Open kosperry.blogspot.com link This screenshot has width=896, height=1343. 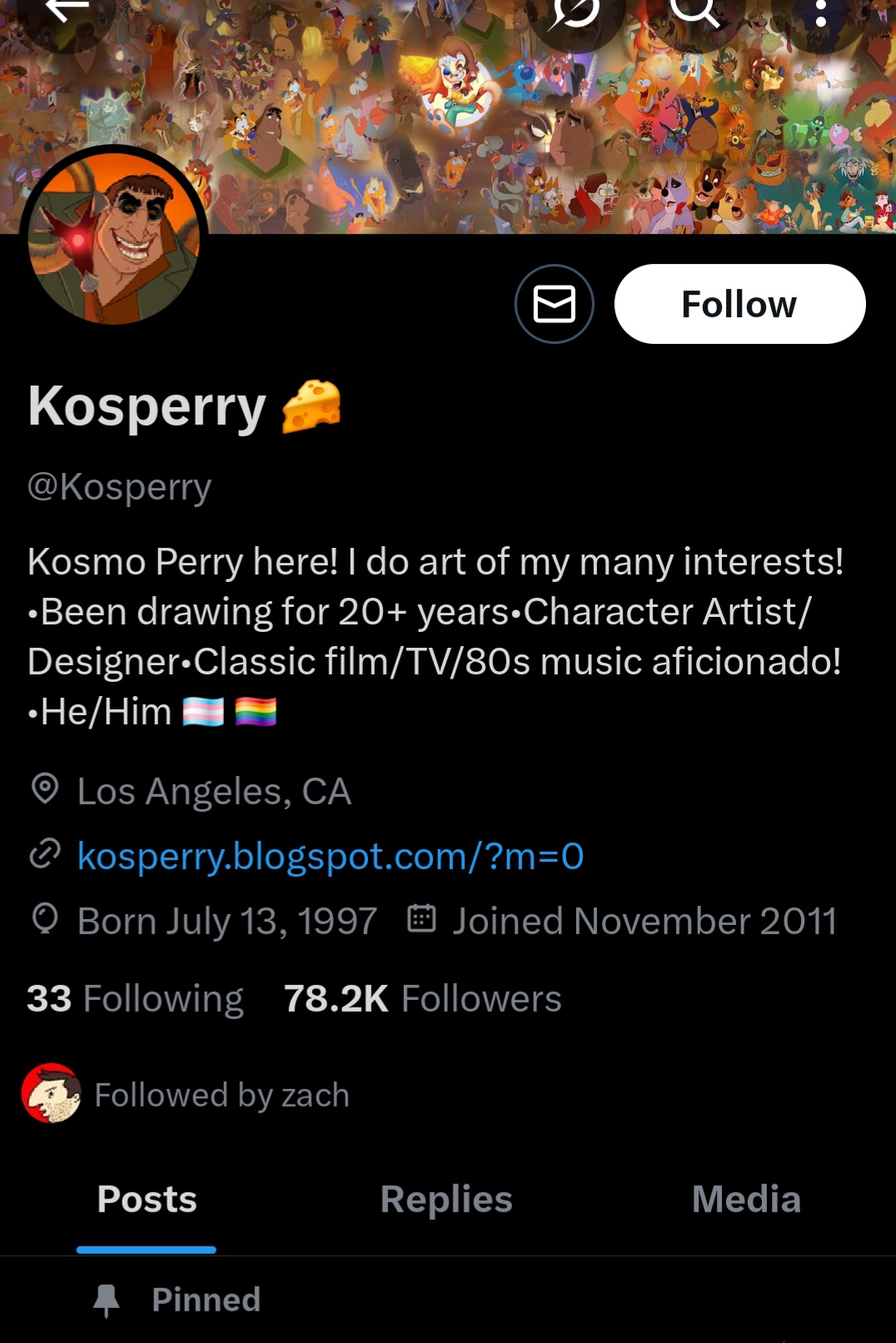pos(331,856)
